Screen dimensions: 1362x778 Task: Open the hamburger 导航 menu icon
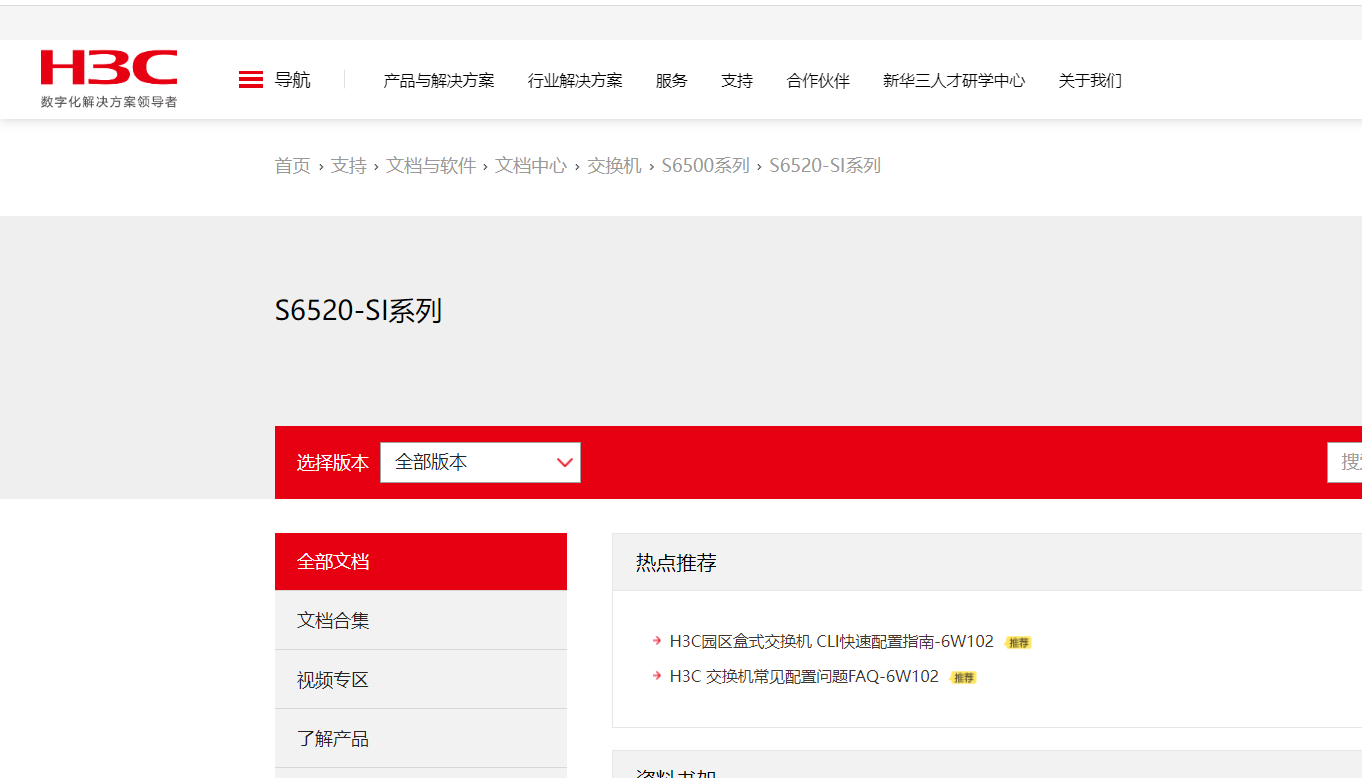pos(251,80)
